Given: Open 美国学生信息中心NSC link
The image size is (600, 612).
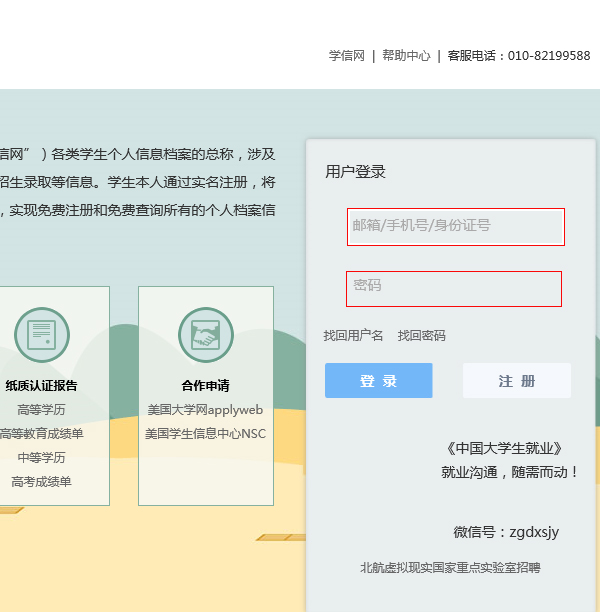Looking at the screenshot, I should pyautogui.click(x=205, y=434).
